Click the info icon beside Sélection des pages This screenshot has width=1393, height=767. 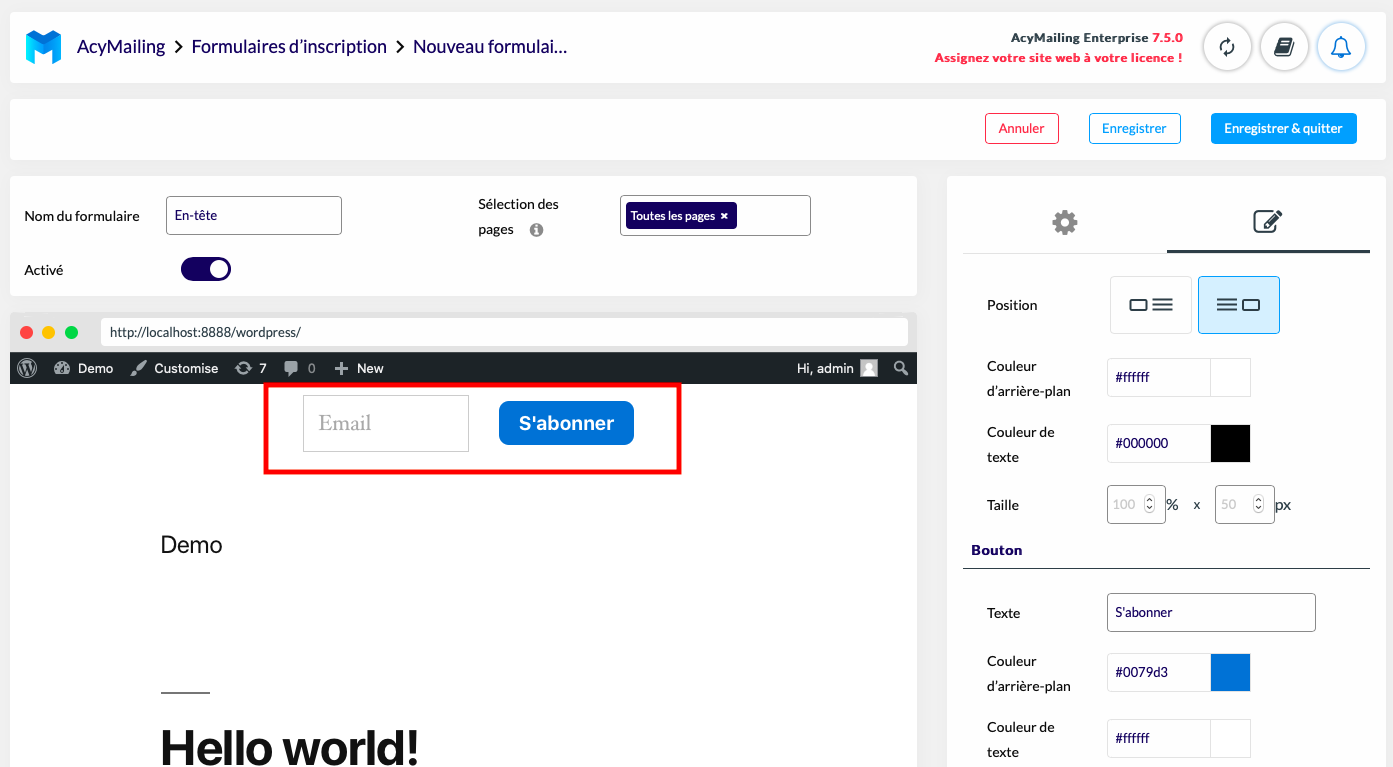(536, 230)
